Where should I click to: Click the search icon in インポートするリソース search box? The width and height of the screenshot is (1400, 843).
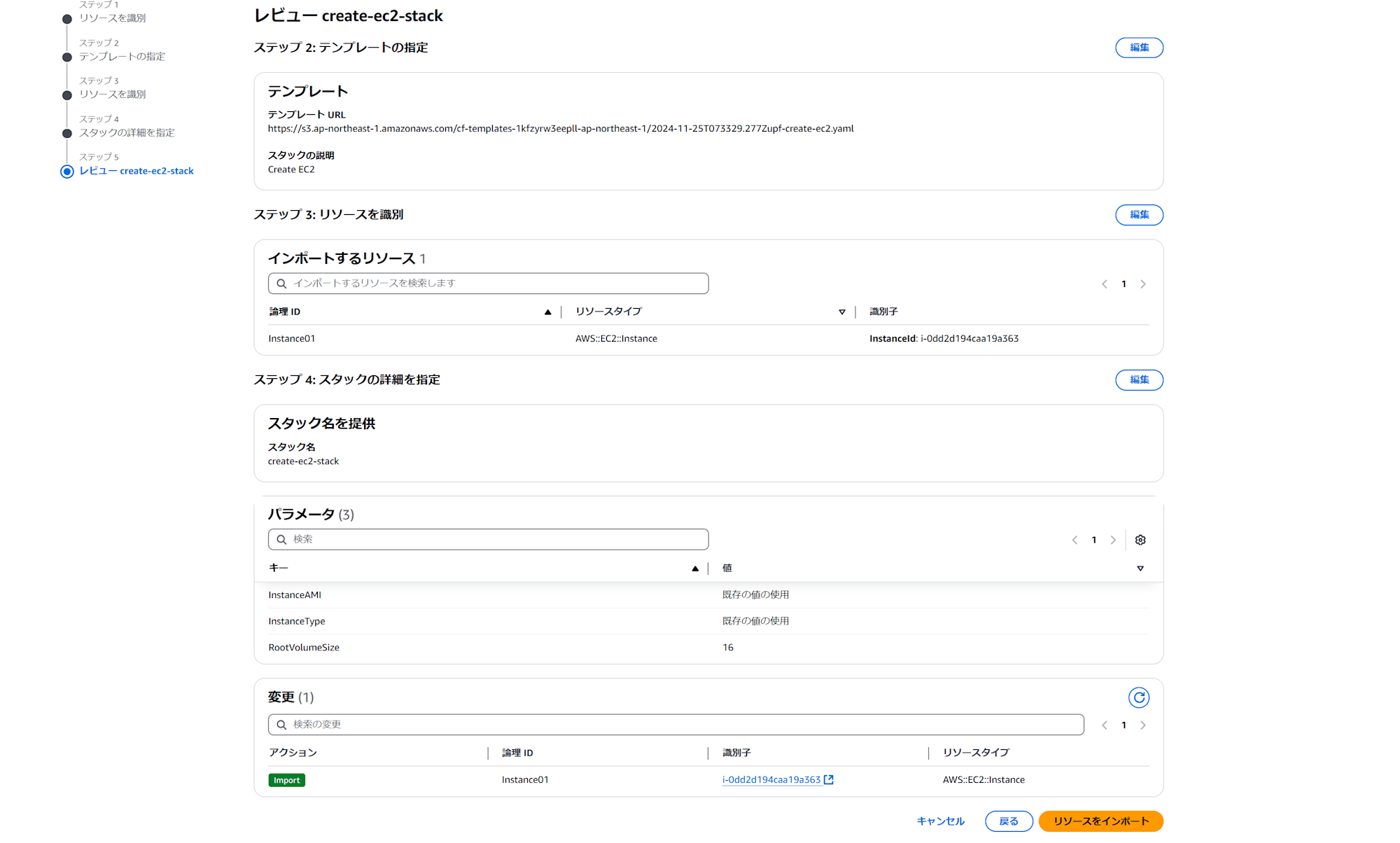pos(281,284)
